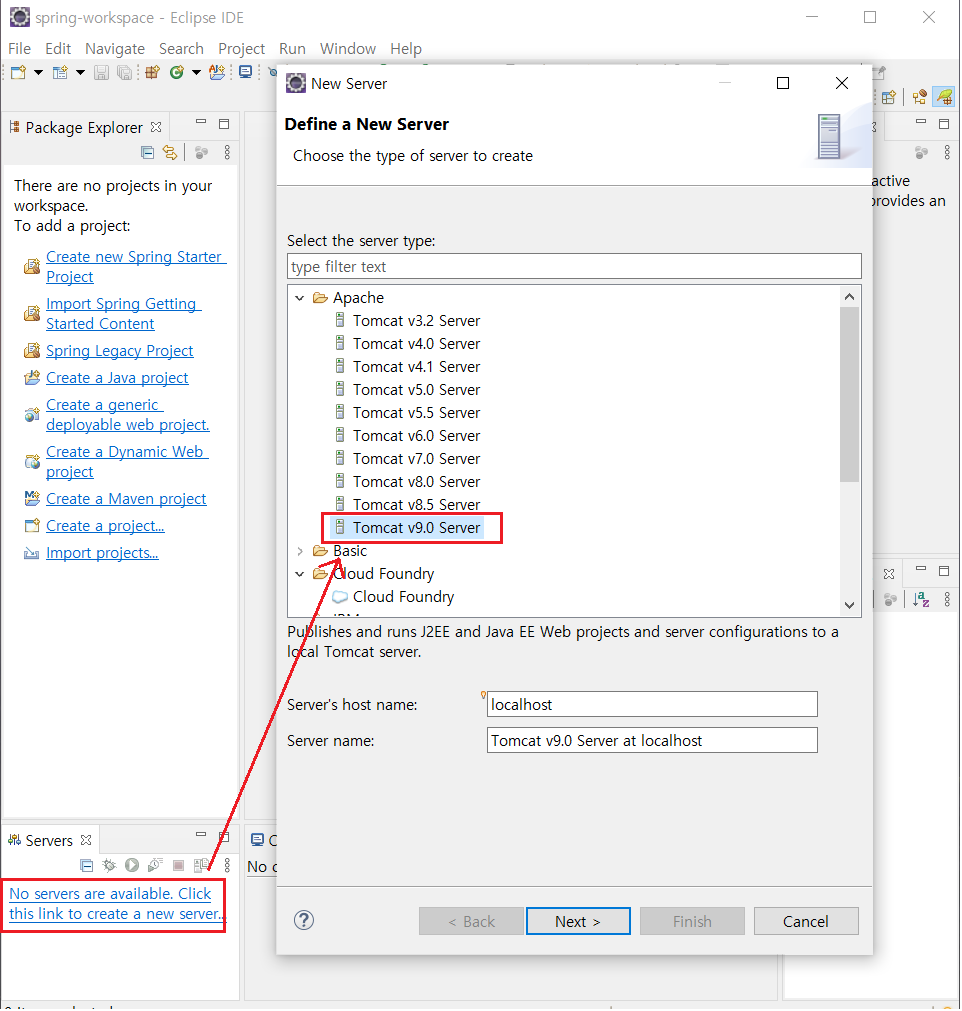Open the File menu
Viewport: 962px width, 1011px height.
[x=19, y=49]
